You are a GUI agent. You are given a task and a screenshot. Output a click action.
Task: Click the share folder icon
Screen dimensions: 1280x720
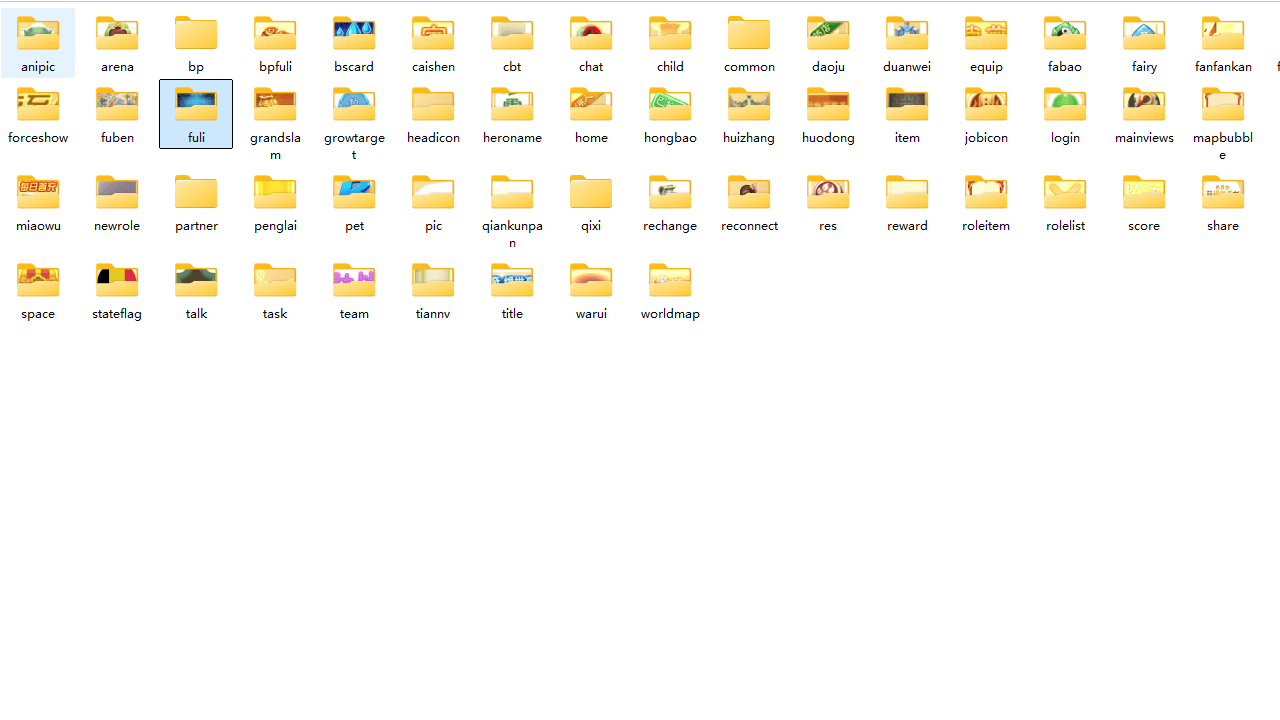click(x=1223, y=192)
